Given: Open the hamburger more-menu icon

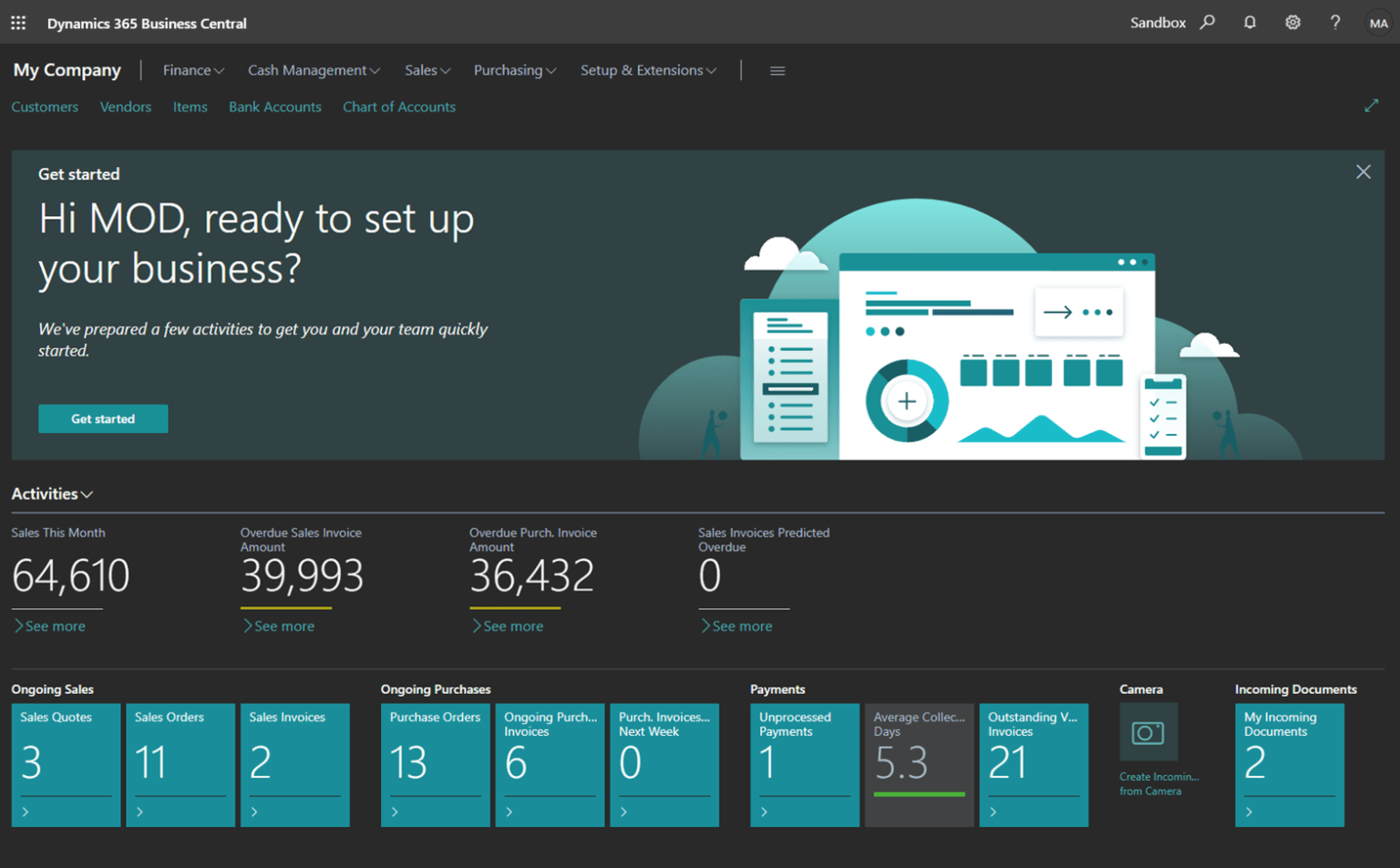Looking at the screenshot, I should (x=777, y=70).
